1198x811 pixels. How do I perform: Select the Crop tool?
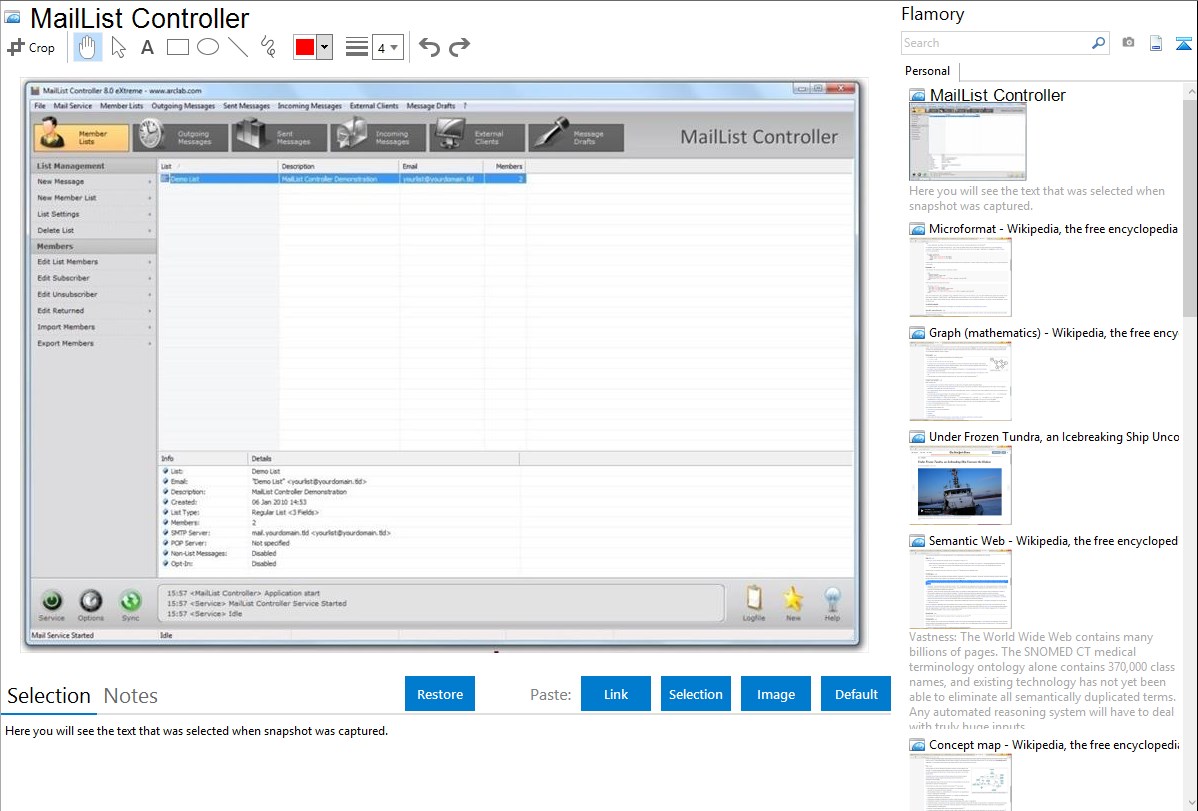(31, 47)
